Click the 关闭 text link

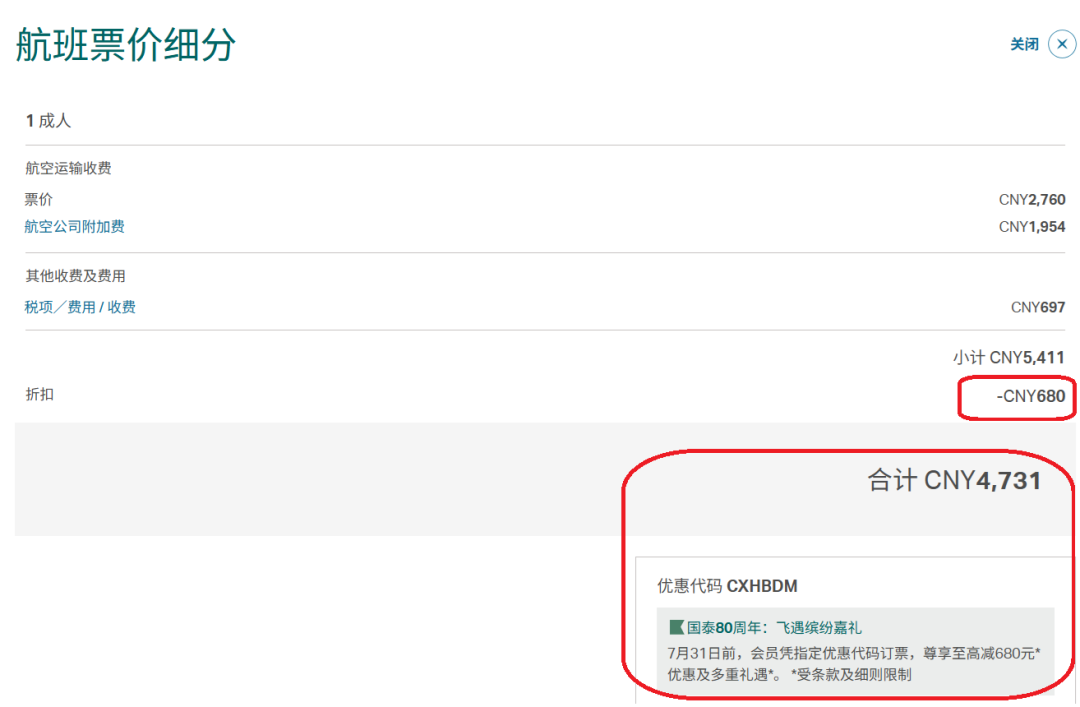tap(1024, 45)
